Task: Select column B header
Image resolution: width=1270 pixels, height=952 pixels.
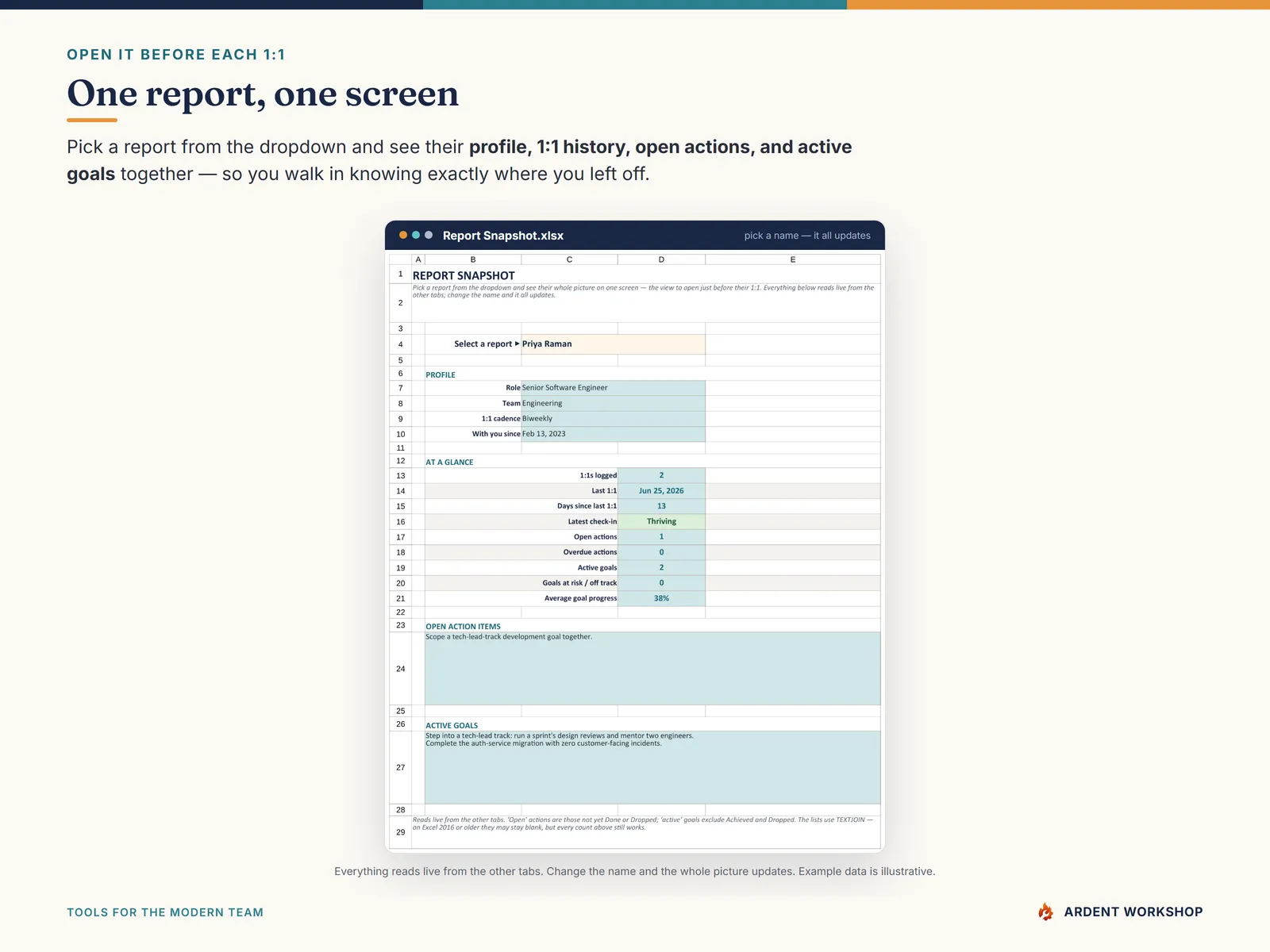Action: point(473,259)
